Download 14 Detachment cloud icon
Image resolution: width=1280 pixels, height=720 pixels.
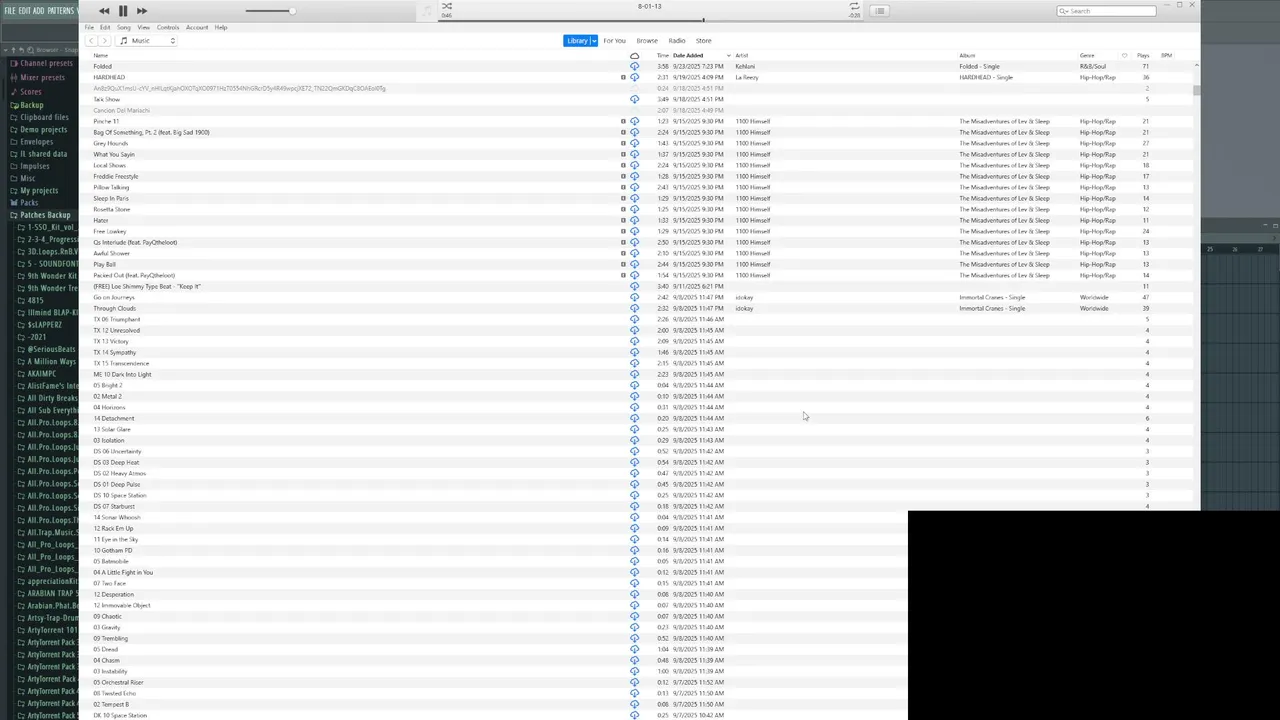coord(634,418)
